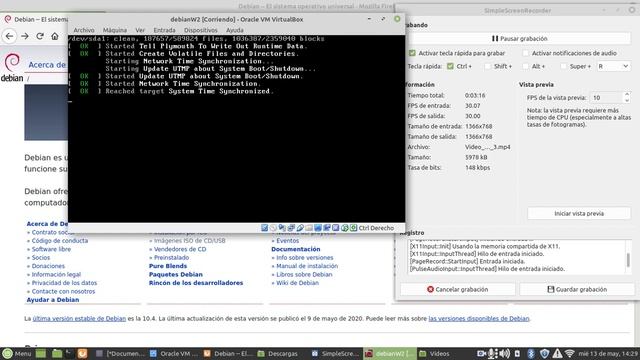Open the Ver menu in VirtualBox
The height and width of the screenshot is (360, 640).
tap(140, 30)
